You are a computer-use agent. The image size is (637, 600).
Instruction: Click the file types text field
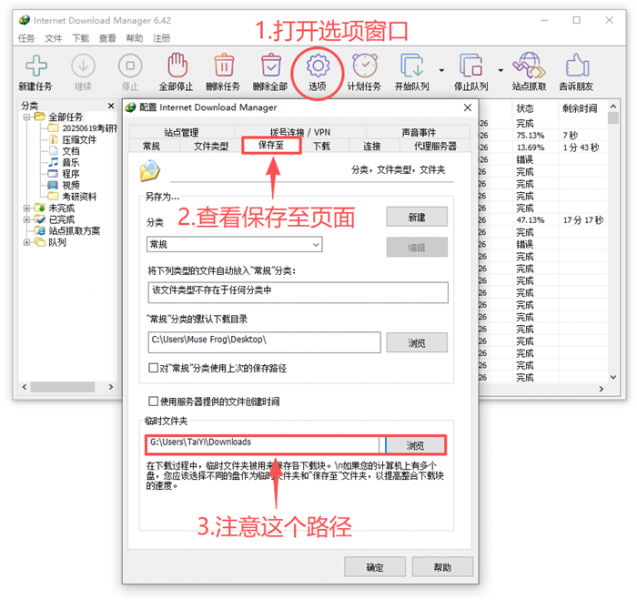[298, 292]
